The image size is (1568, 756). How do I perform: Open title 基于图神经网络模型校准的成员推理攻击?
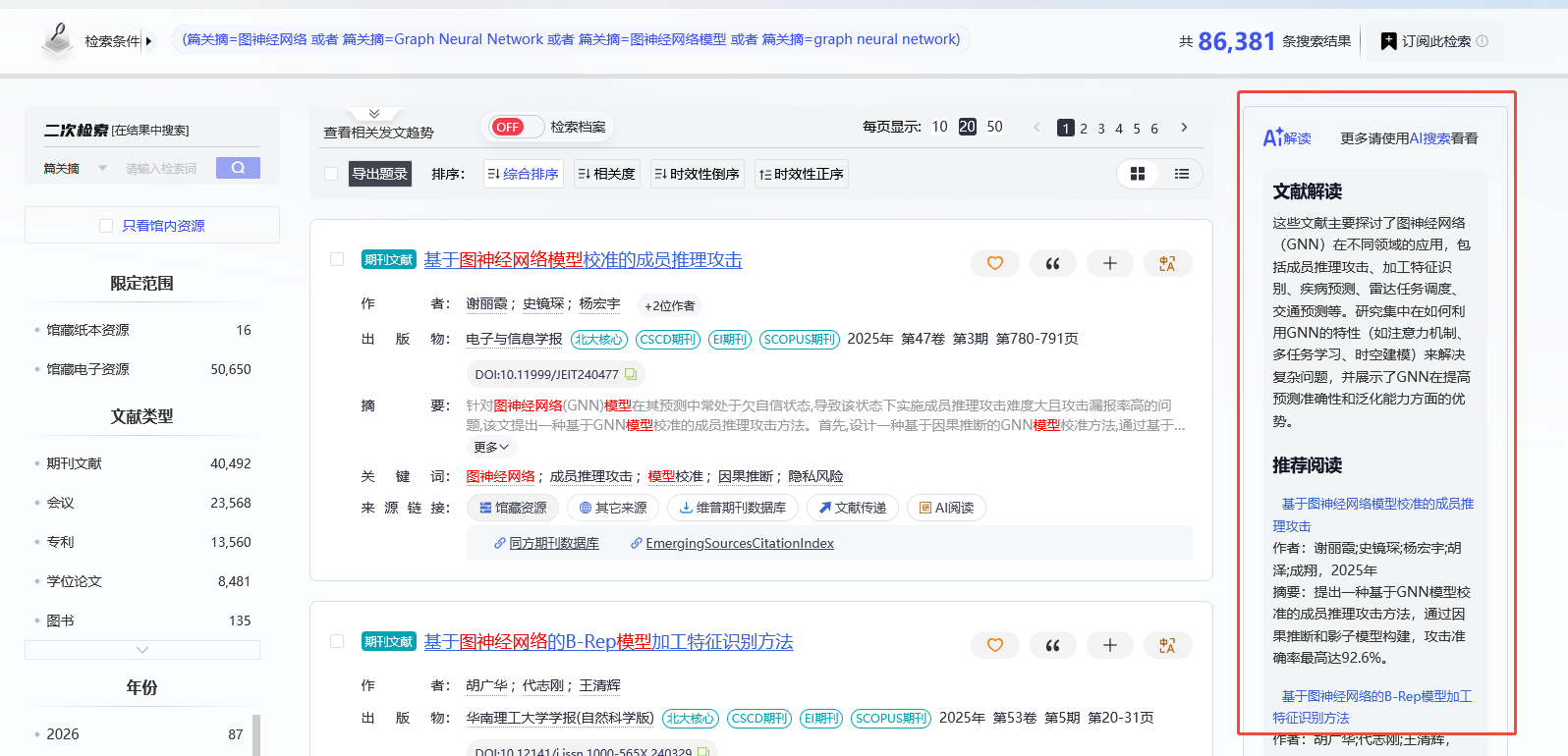(583, 259)
